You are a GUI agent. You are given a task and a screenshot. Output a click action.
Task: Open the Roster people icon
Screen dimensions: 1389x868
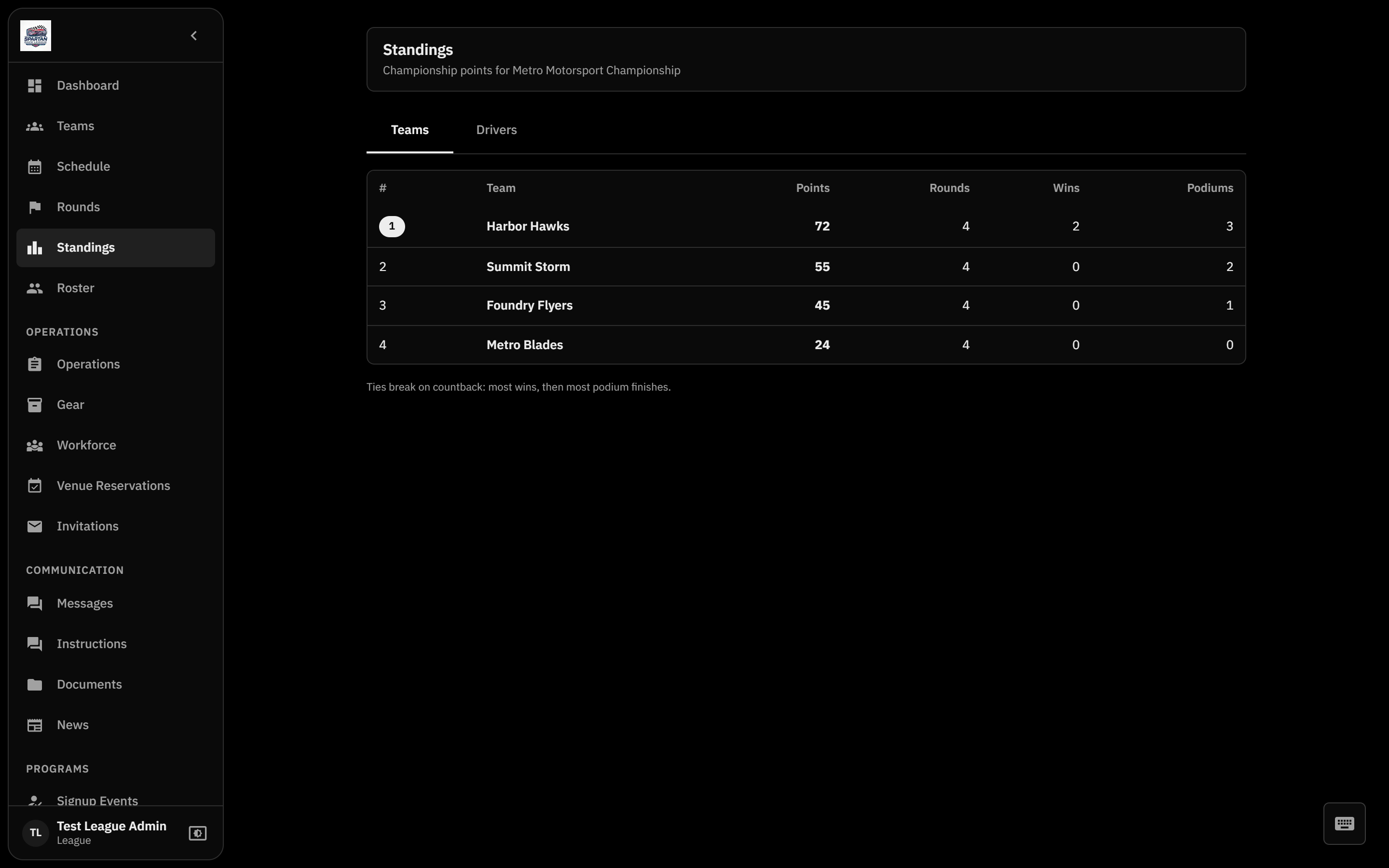(x=34, y=288)
